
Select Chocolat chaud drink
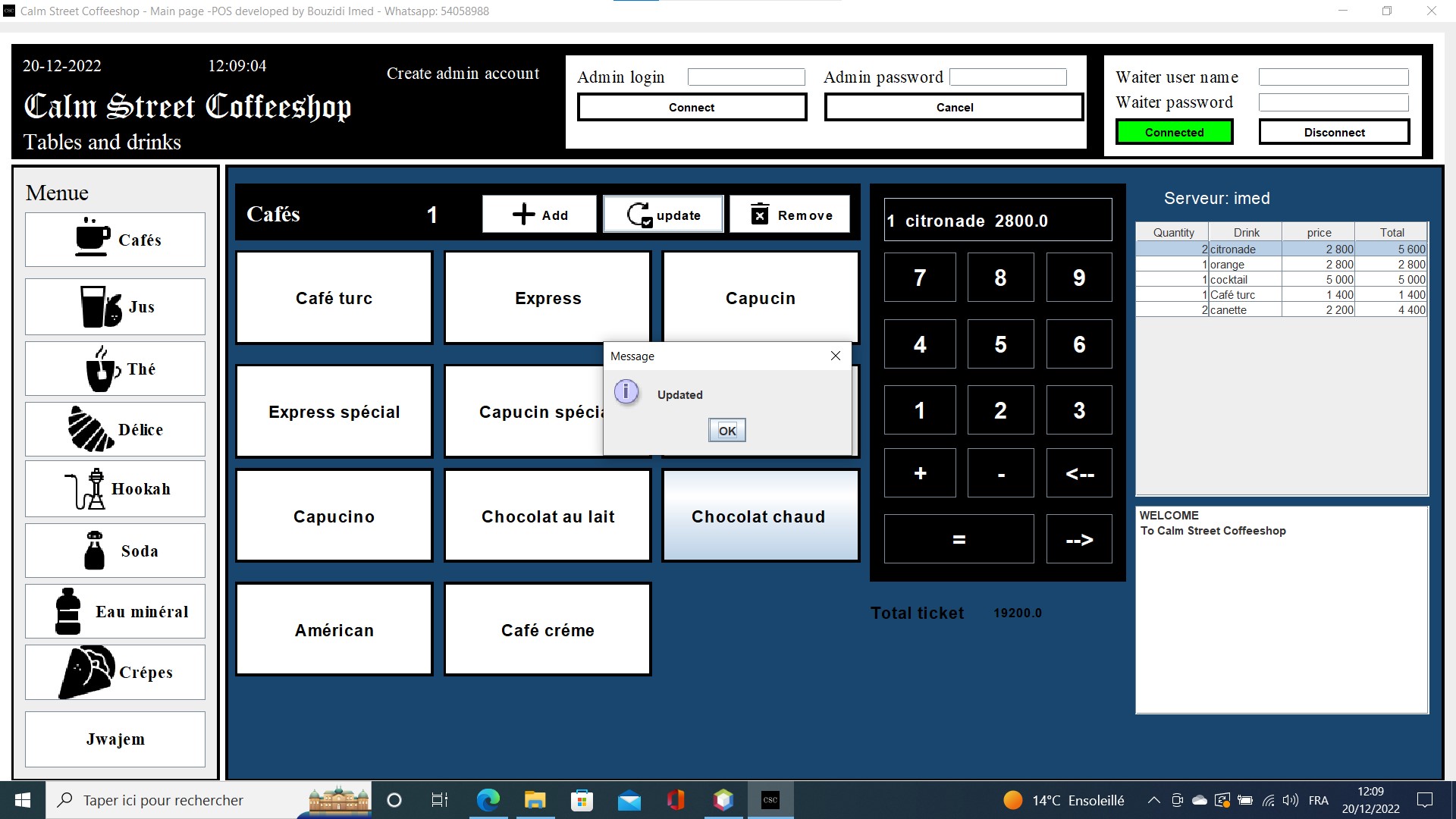tap(761, 516)
